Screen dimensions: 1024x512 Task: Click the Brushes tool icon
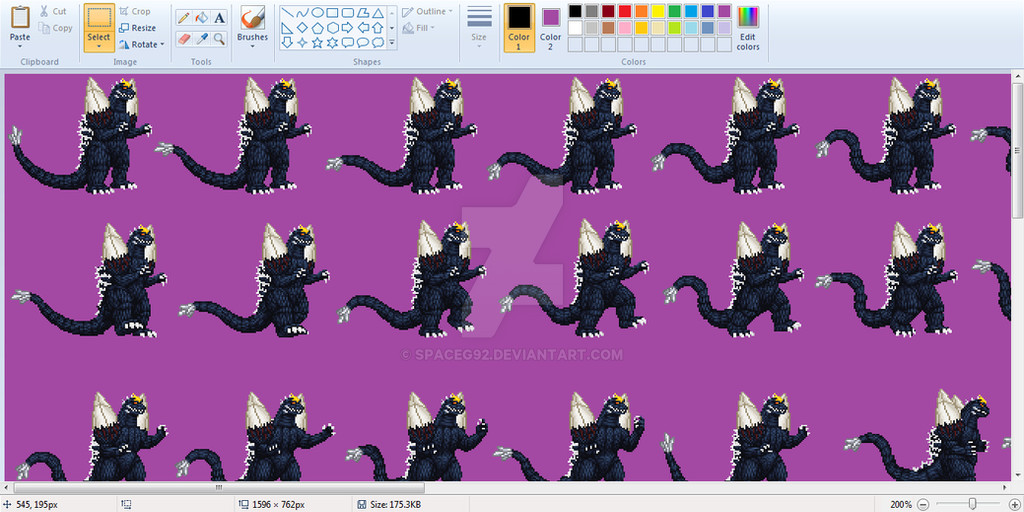(252, 18)
